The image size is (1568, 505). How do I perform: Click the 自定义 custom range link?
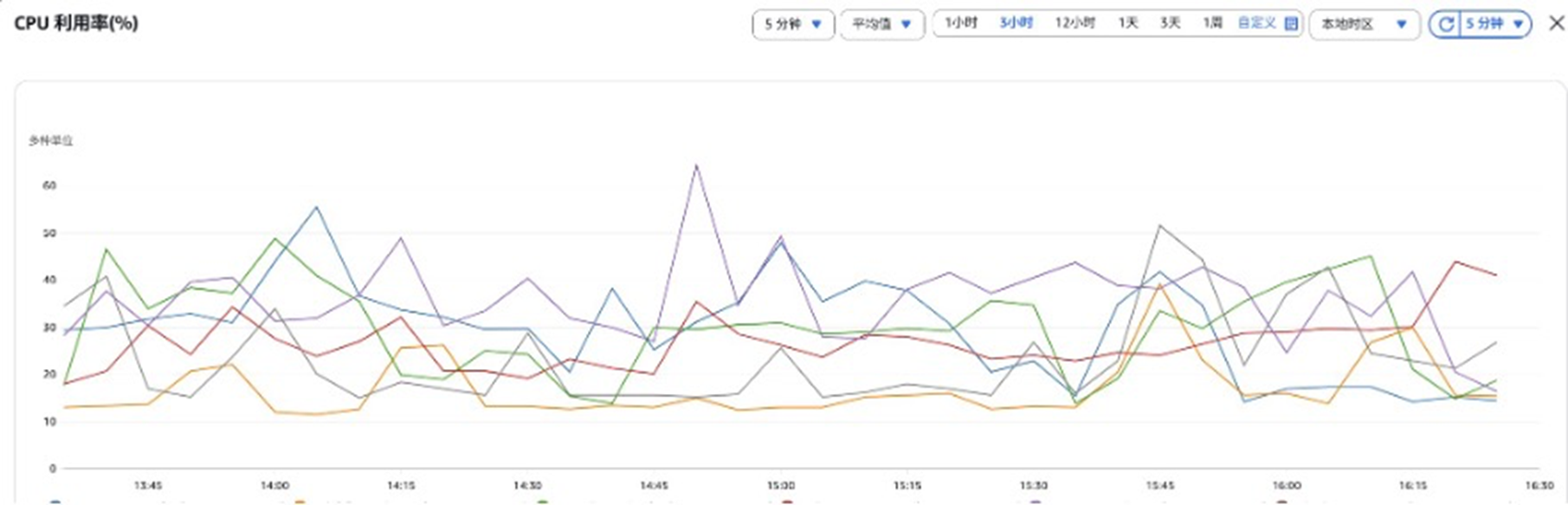(1256, 23)
